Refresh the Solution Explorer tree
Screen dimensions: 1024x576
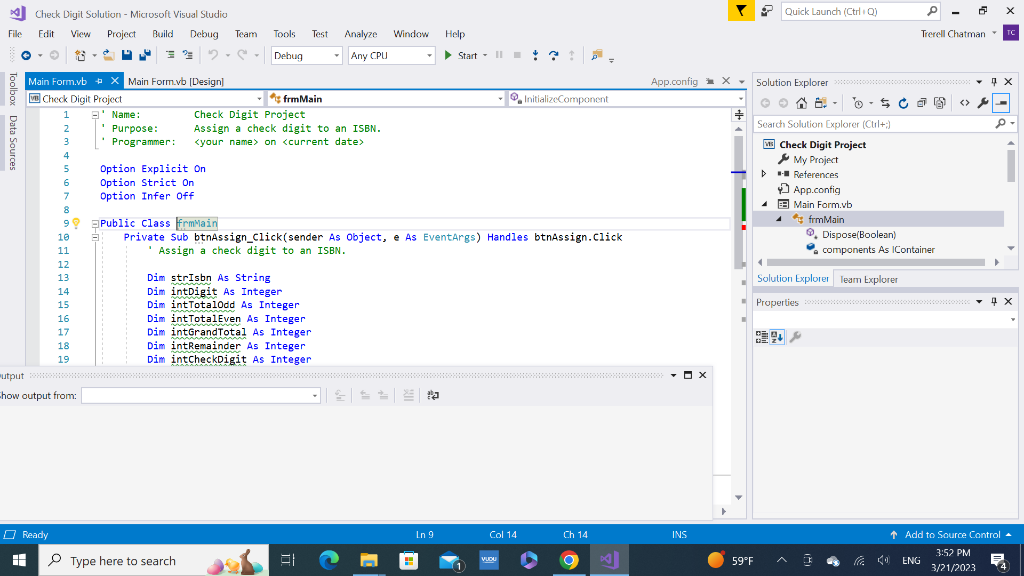point(904,103)
